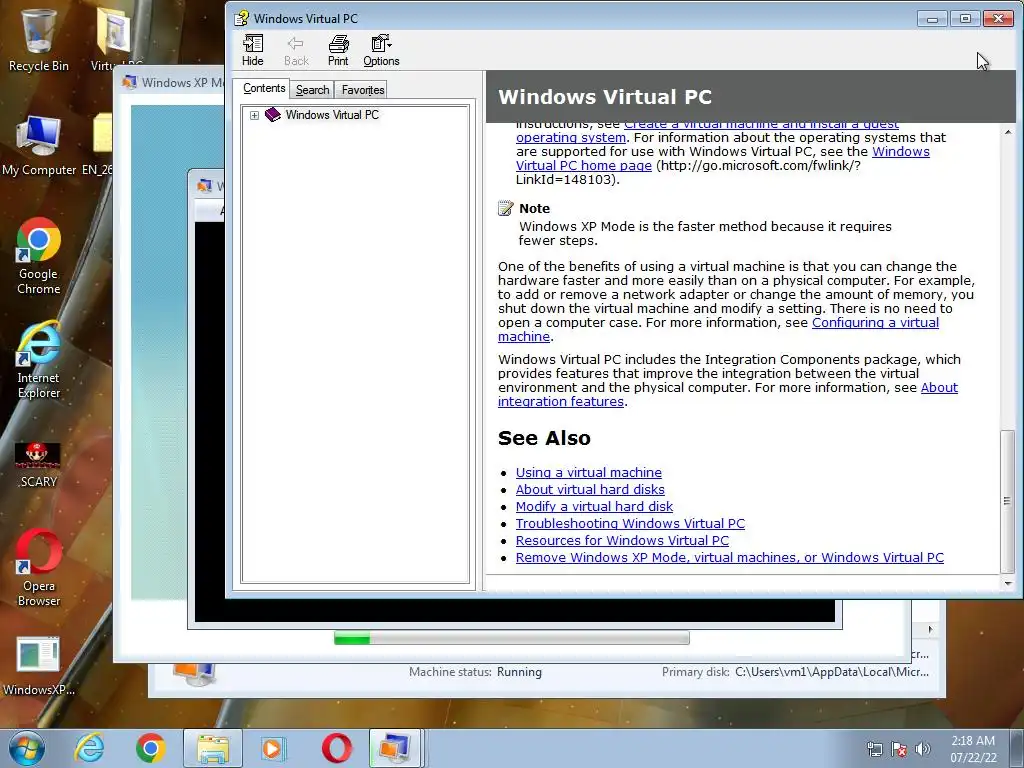
Task: Click the help pane scroll up arrow
Action: [x=1008, y=133]
